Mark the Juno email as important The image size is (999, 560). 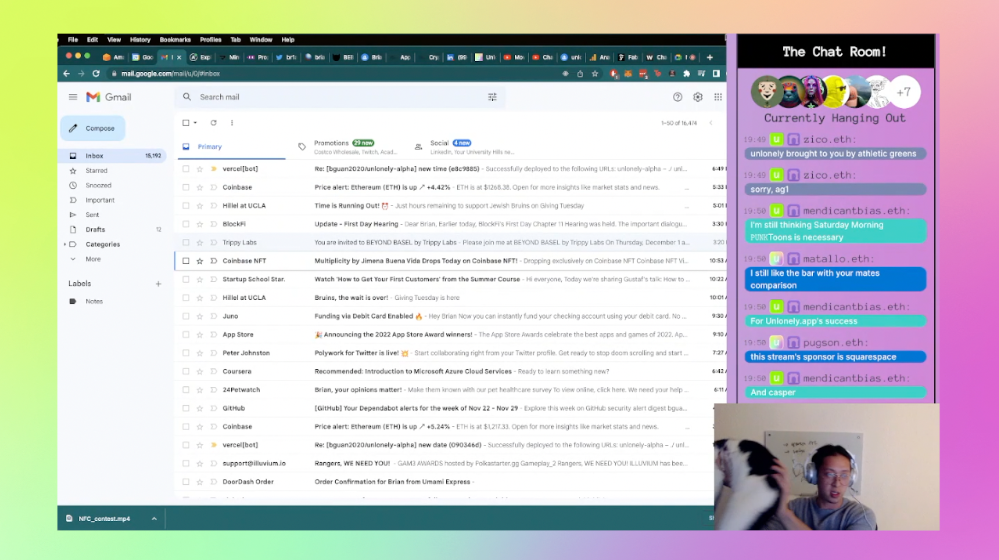(x=213, y=316)
